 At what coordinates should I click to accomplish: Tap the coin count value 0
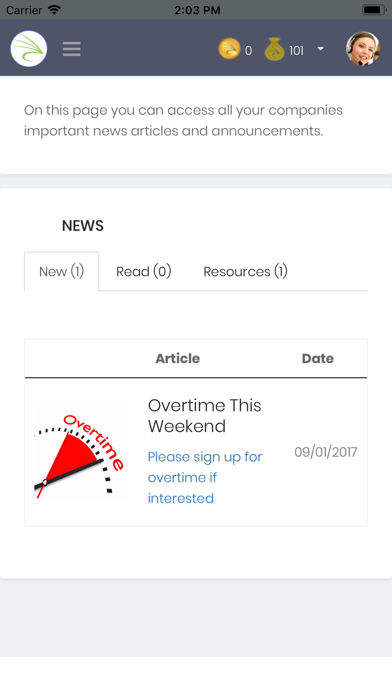248,51
